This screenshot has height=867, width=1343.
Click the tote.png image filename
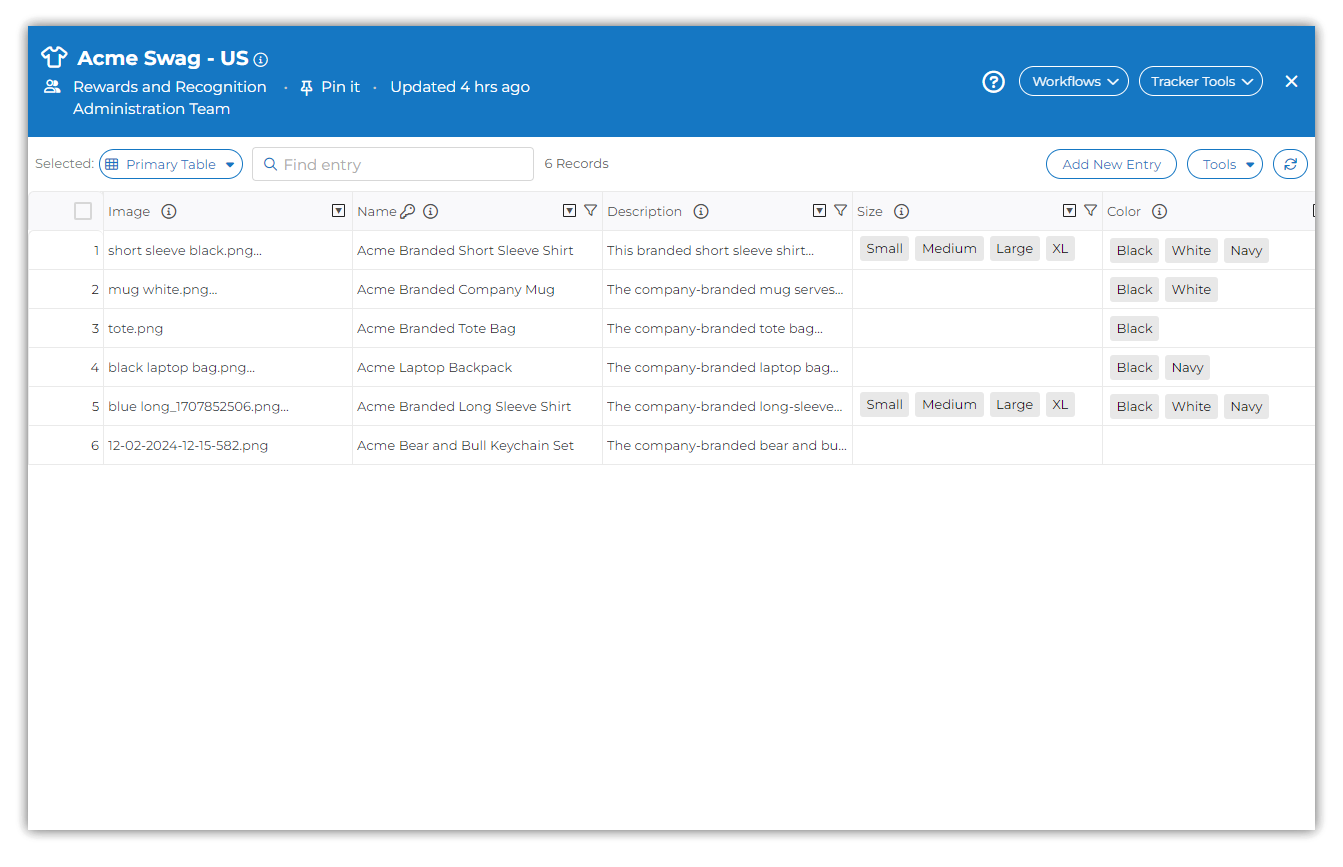[x=136, y=329]
